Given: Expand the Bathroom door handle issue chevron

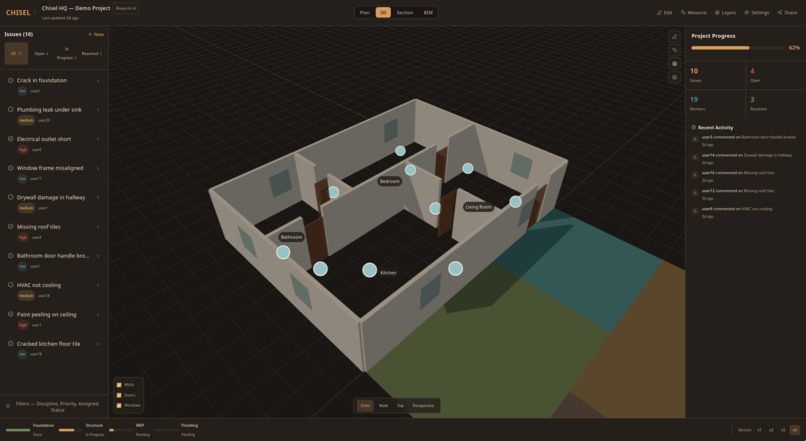Looking at the screenshot, I should click(x=98, y=256).
